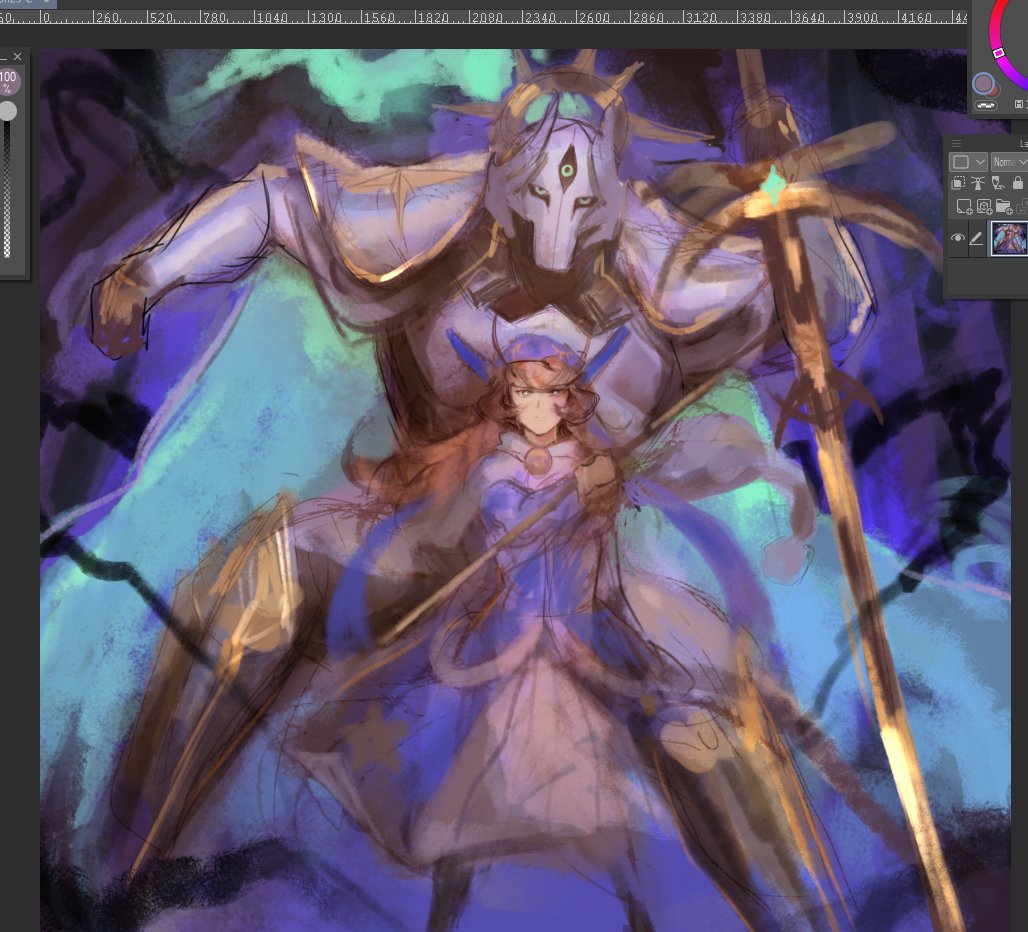Select the transparent color pill swatch

(985, 105)
